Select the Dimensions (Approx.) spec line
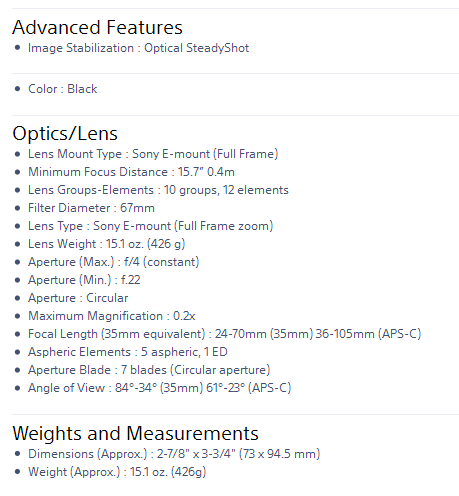 click(x=174, y=454)
